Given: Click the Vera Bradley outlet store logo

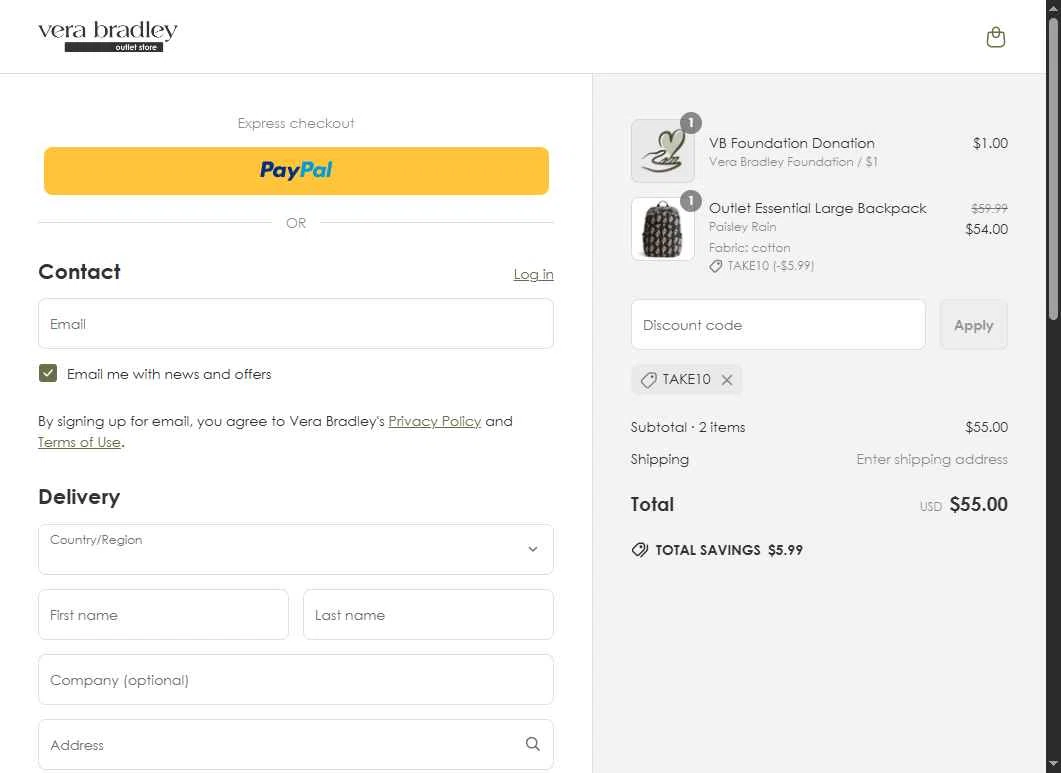Looking at the screenshot, I should 108,37.
